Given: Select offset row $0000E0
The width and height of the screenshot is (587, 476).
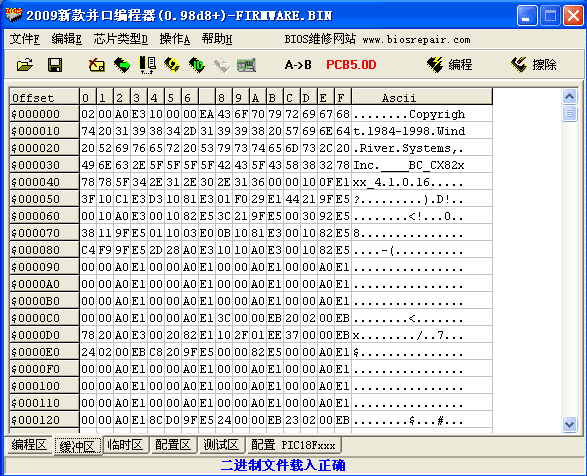Looking at the screenshot, I should (44, 352).
